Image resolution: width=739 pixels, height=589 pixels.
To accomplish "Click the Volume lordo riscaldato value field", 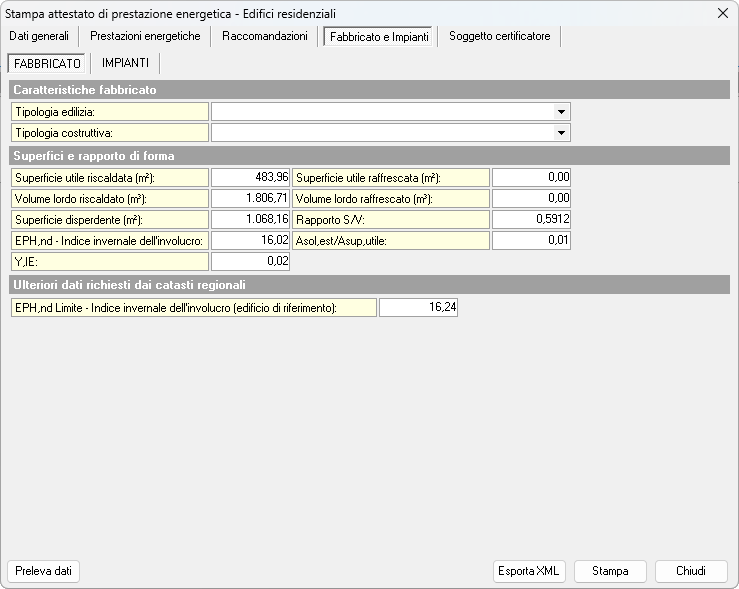I will click(x=250, y=199).
